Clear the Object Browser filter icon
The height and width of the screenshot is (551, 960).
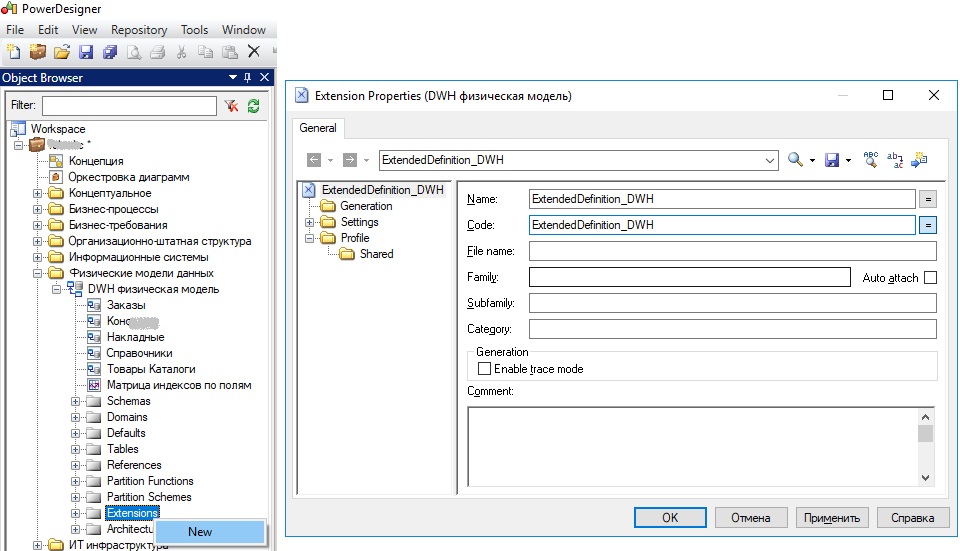(x=231, y=106)
